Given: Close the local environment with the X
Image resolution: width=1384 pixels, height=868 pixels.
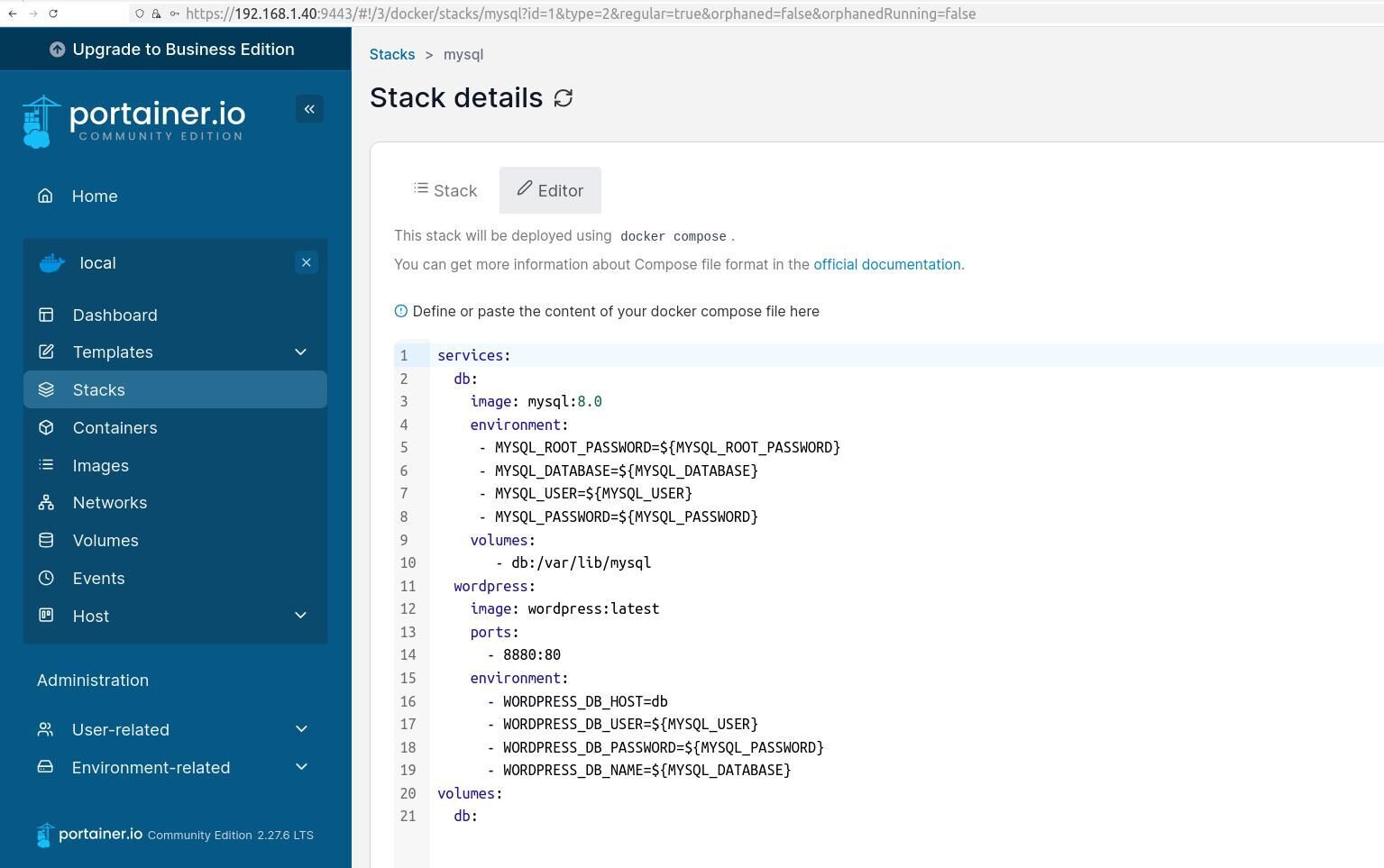Looking at the screenshot, I should point(306,262).
